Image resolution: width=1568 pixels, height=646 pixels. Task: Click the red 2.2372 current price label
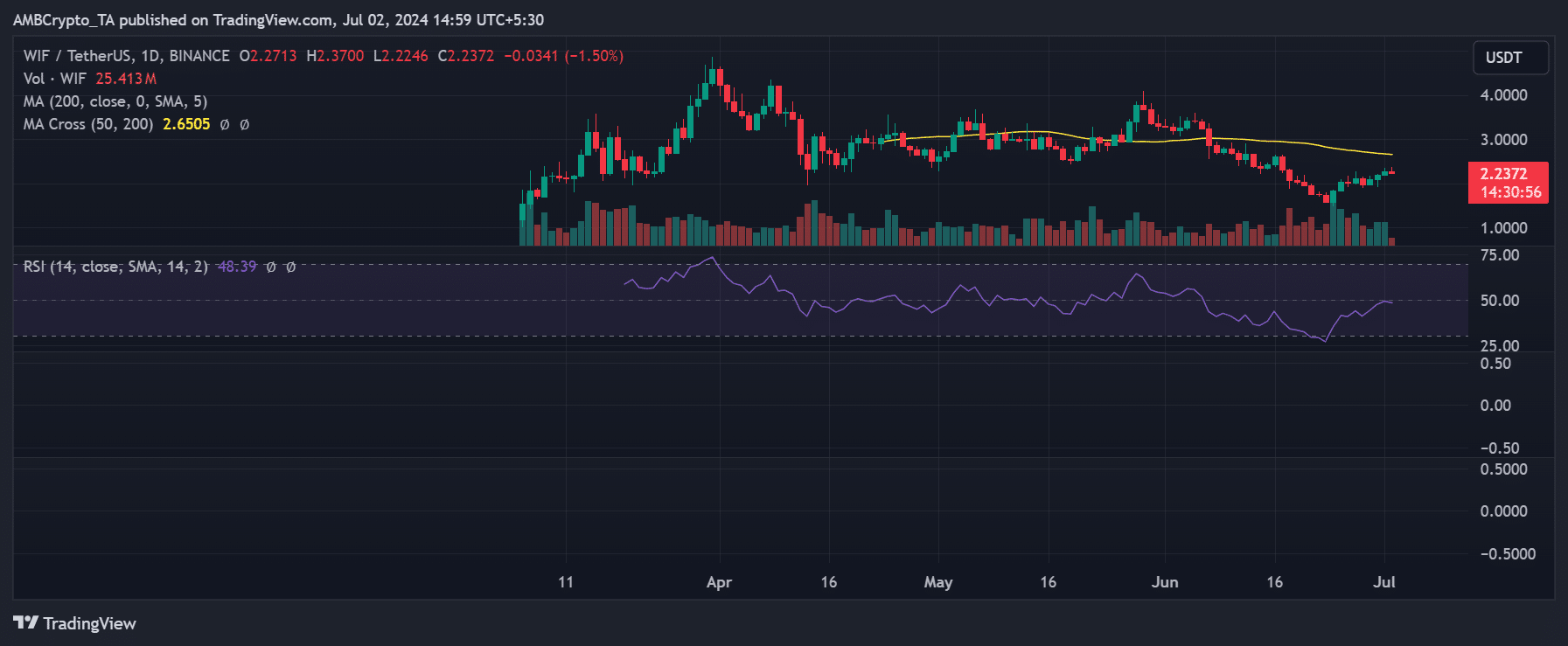pos(1504,174)
